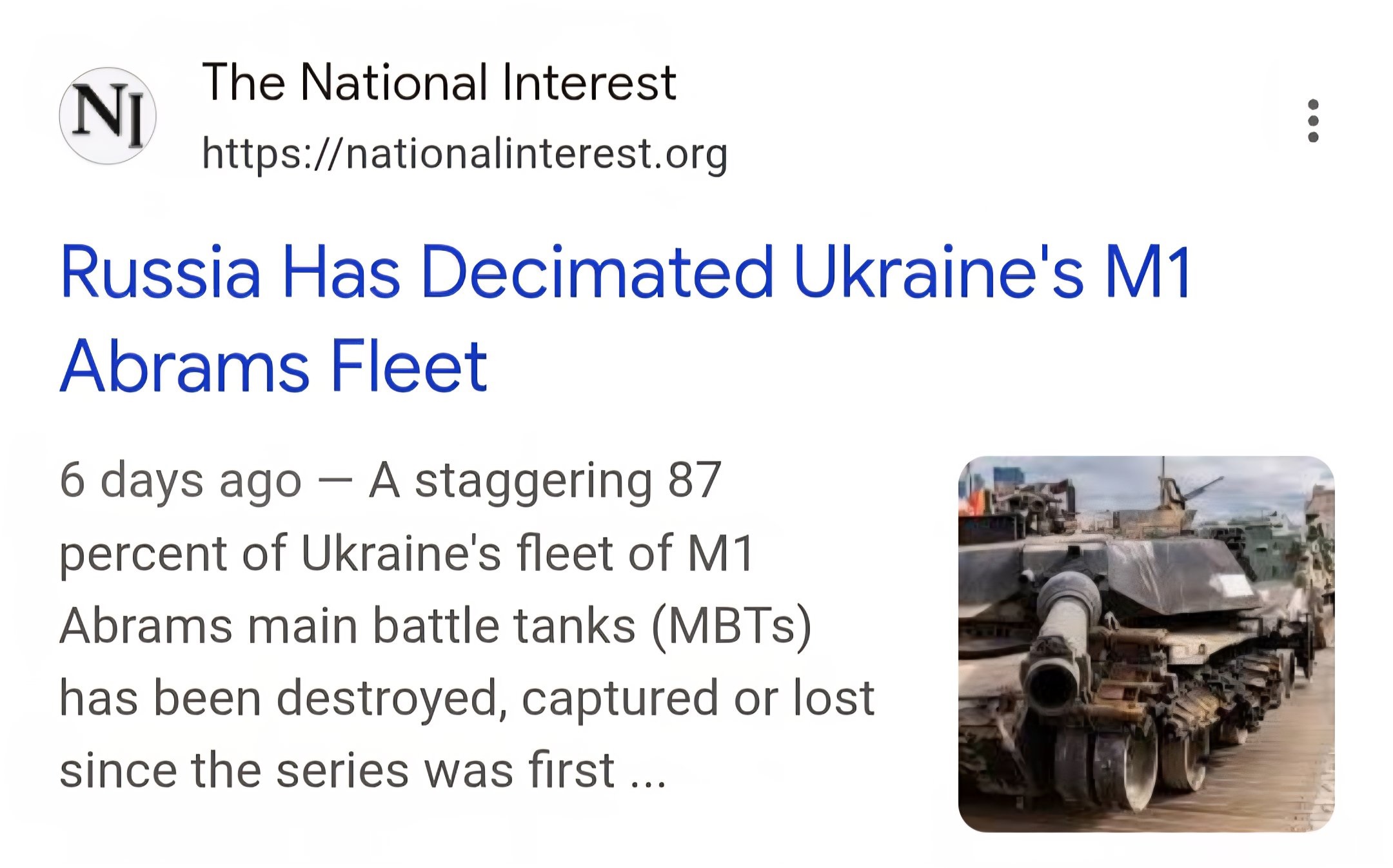This screenshot has height=868, width=1393.
Task: Click "Abrams main battle tanks (MBTs)" line
Action: 436,626
